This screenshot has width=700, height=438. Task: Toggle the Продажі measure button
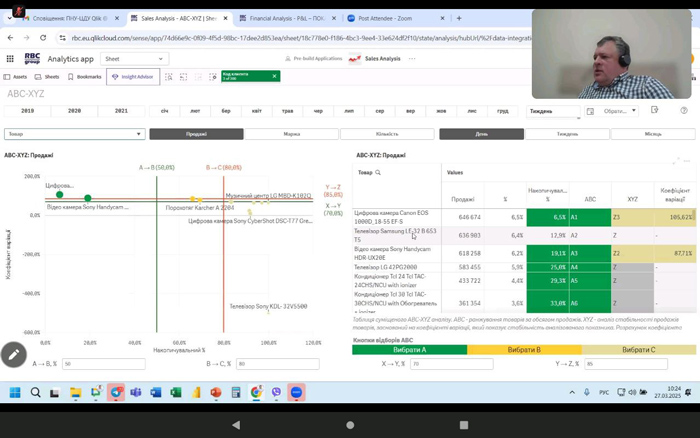pyautogui.click(x=196, y=133)
